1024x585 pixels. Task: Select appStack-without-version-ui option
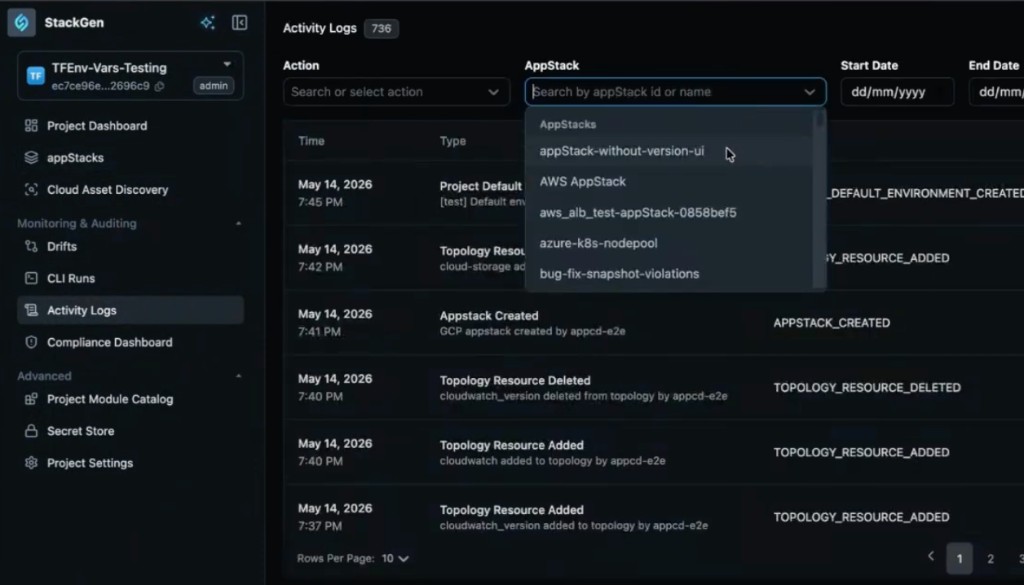pyautogui.click(x=669, y=151)
